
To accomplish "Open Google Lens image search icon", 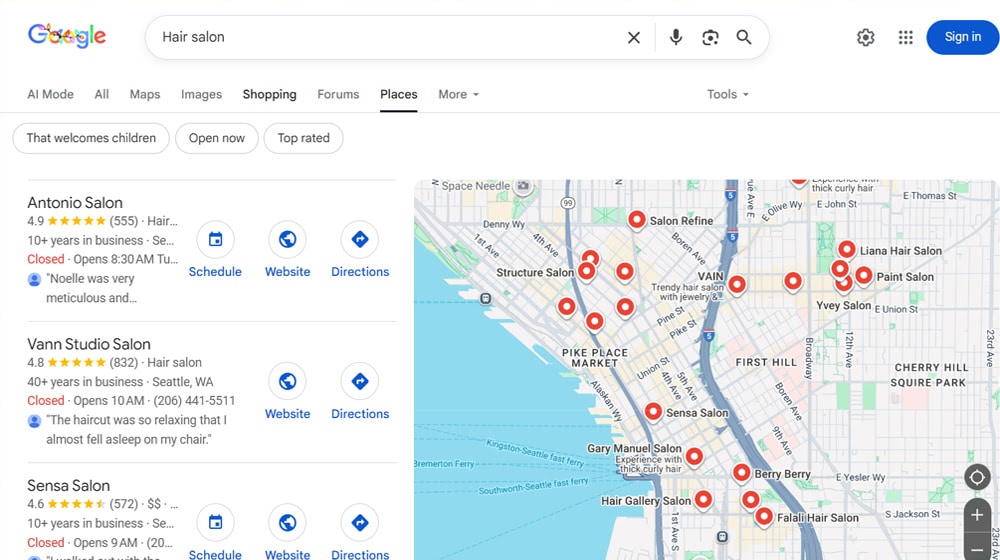I will pos(710,38).
